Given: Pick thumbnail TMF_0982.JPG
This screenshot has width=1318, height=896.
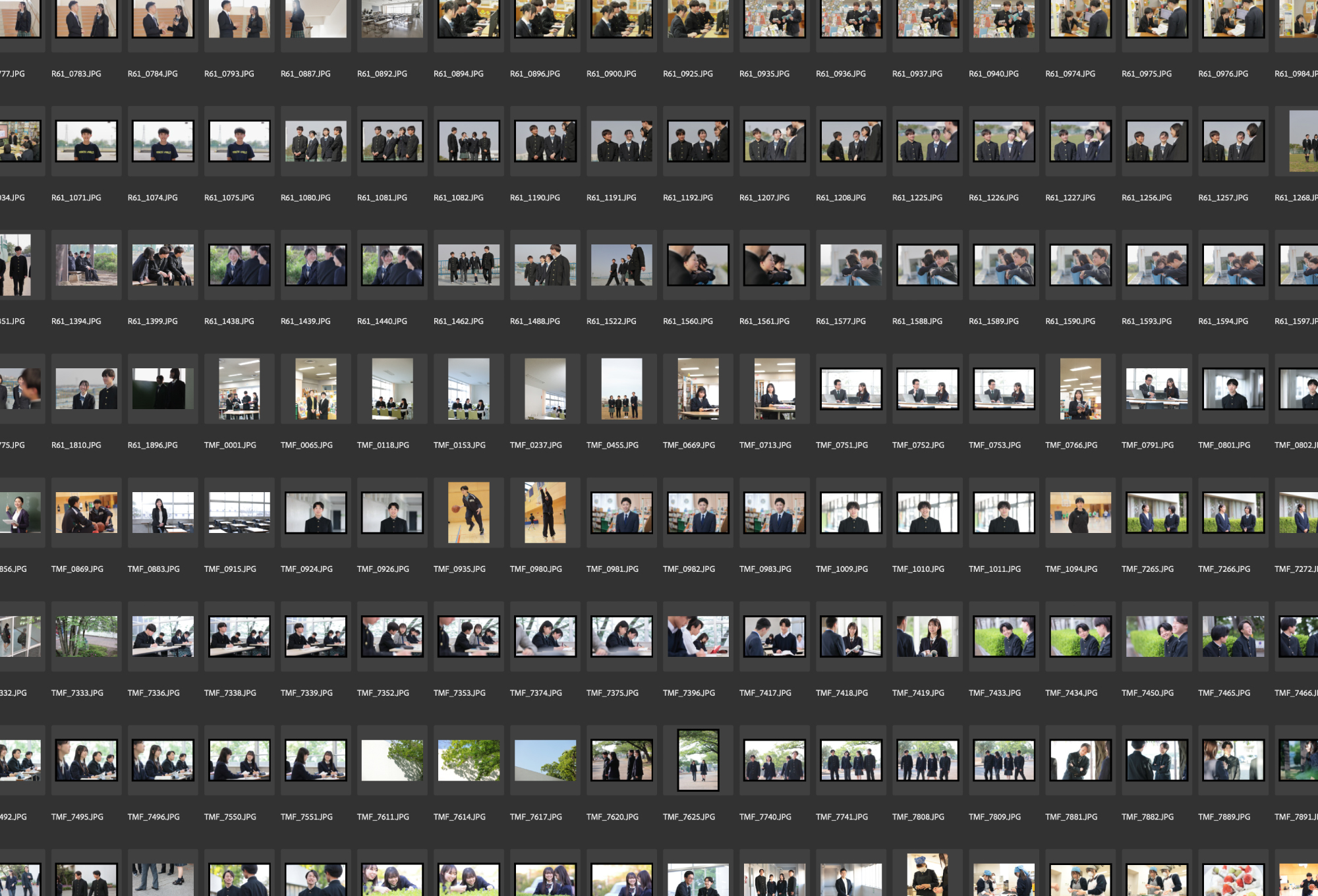Looking at the screenshot, I should click(698, 513).
